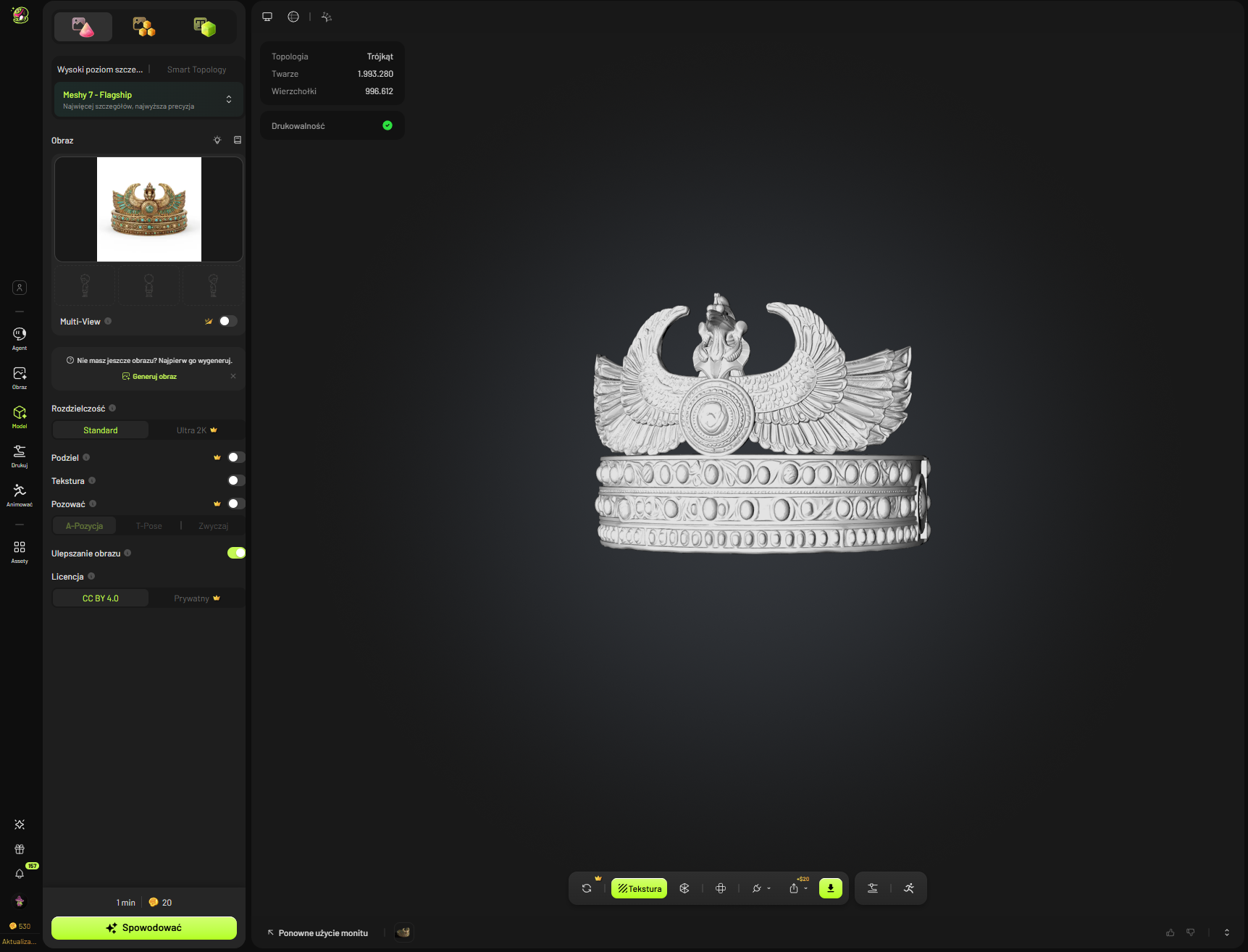The image size is (1248, 952).
Task: Open the Agent sidebar icon
Action: (x=20, y=338)
